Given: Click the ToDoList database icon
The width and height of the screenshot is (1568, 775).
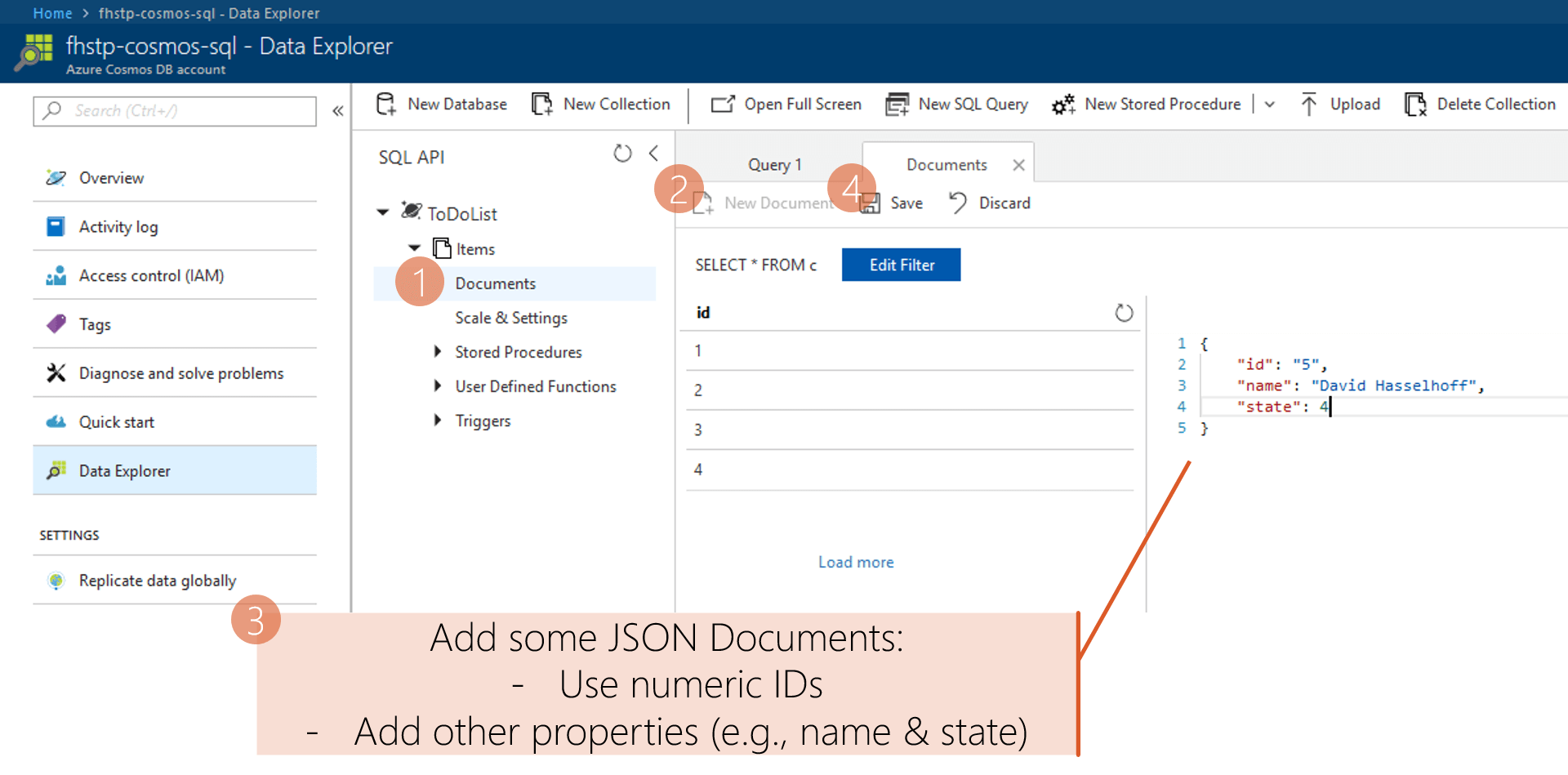Looking at the screenshot, I should (412, 212).
